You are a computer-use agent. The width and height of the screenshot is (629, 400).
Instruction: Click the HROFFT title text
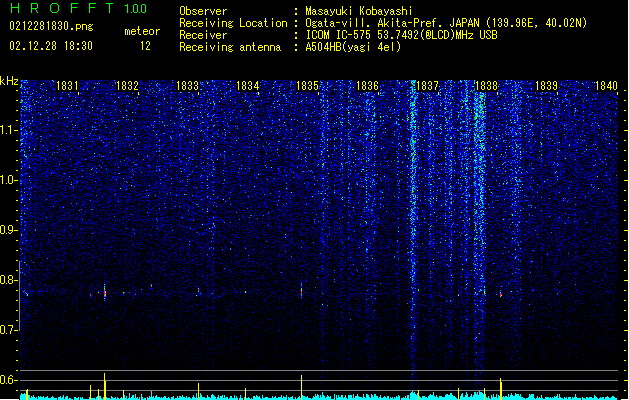coord(62,8)
